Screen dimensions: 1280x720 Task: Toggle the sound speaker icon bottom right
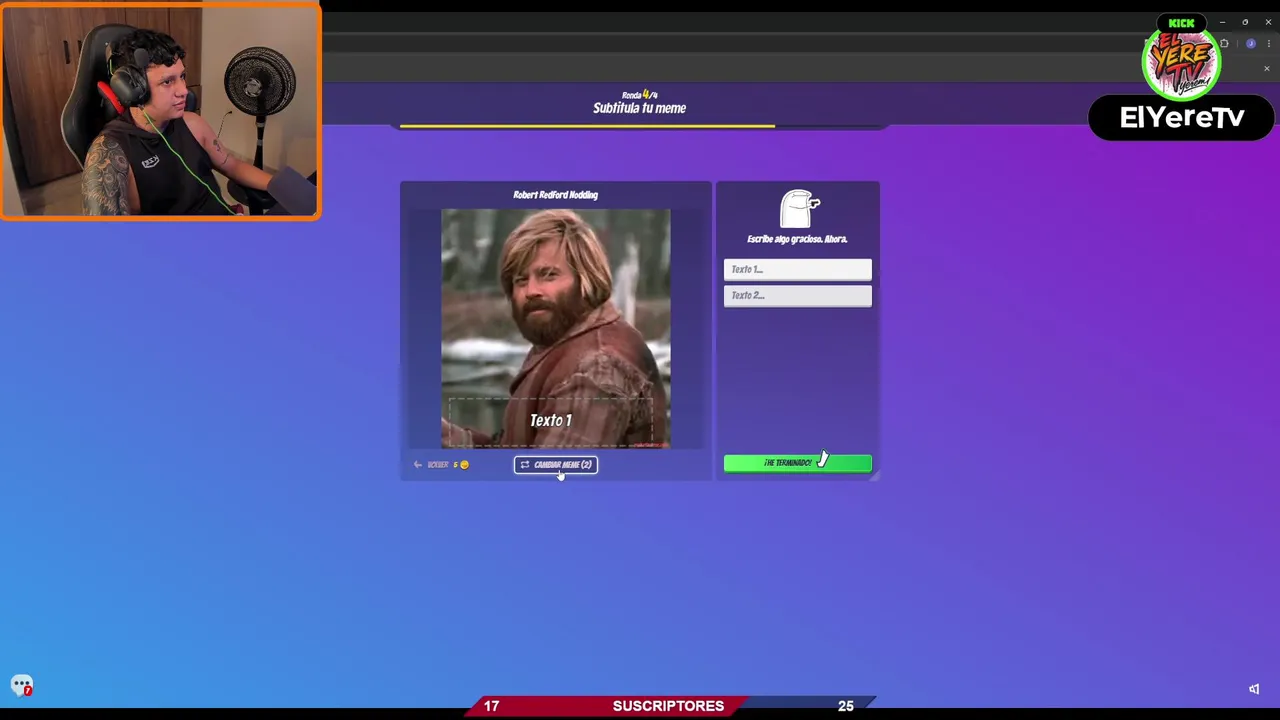[x=1254, y=689]
